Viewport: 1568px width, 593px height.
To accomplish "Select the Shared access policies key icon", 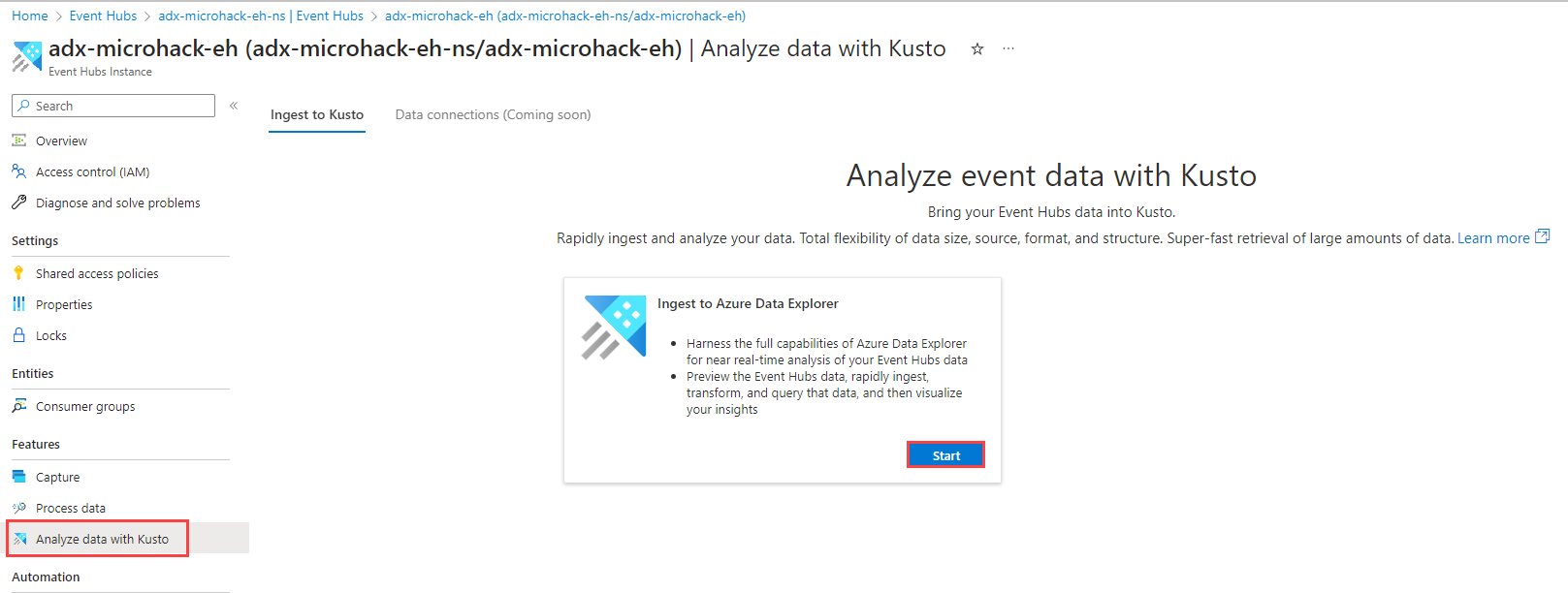I will pyautogui.click(x=18, y=273).
